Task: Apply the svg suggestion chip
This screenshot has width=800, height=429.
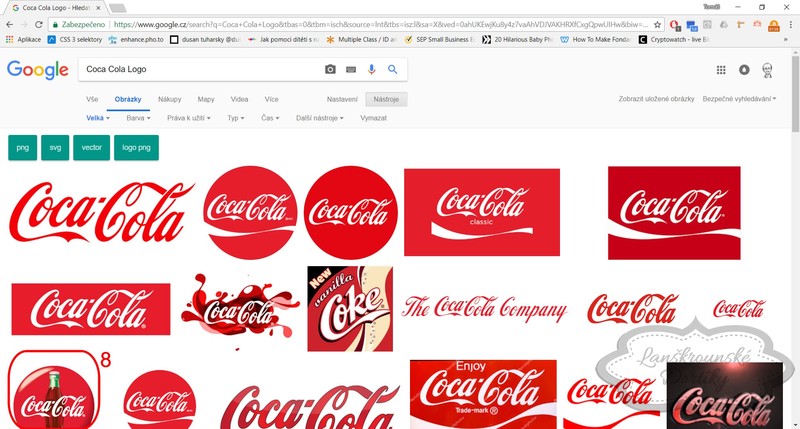Action: tap(55, 148)
